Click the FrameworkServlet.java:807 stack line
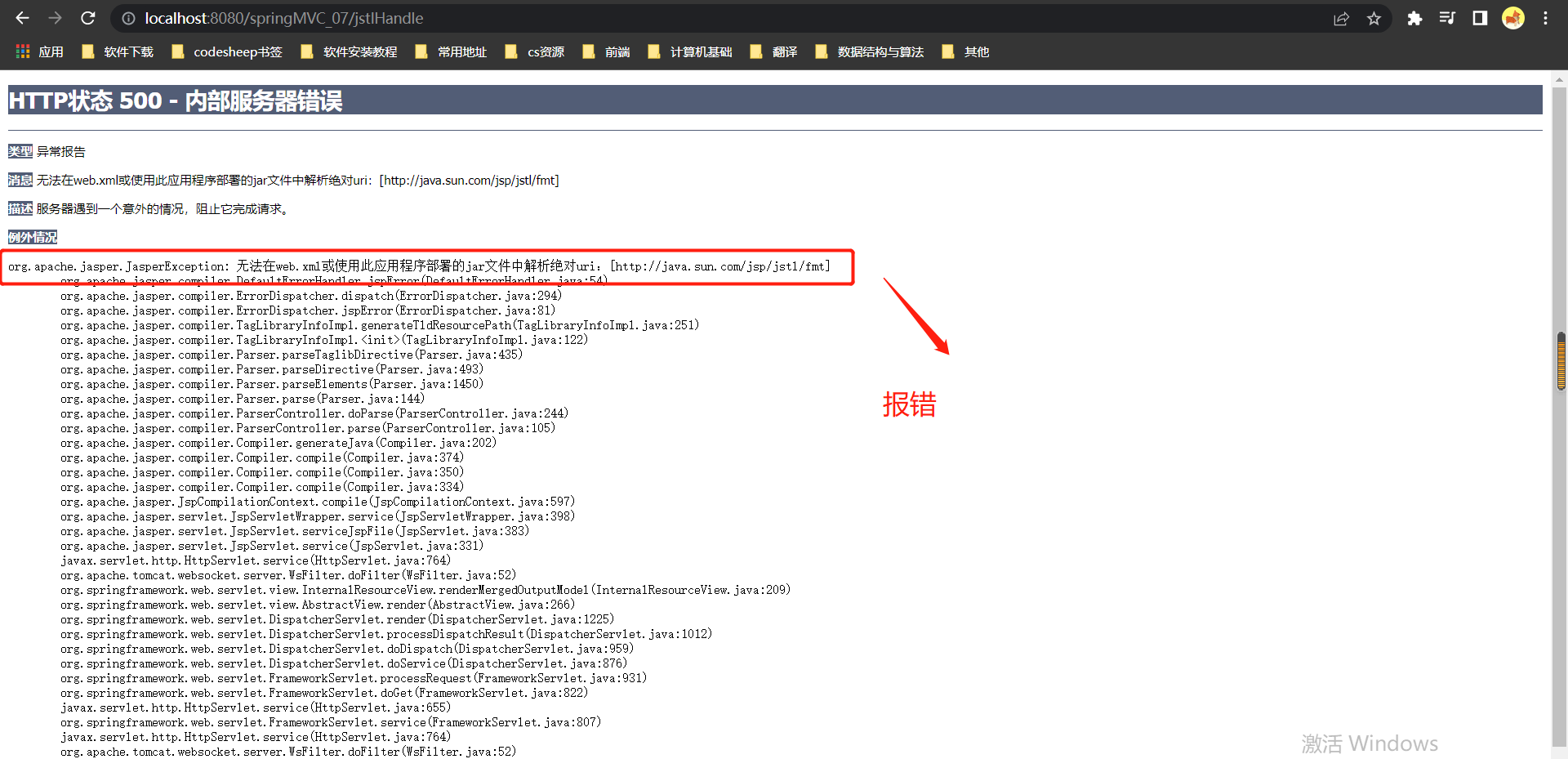1568x759 pixels. (331, 722)
